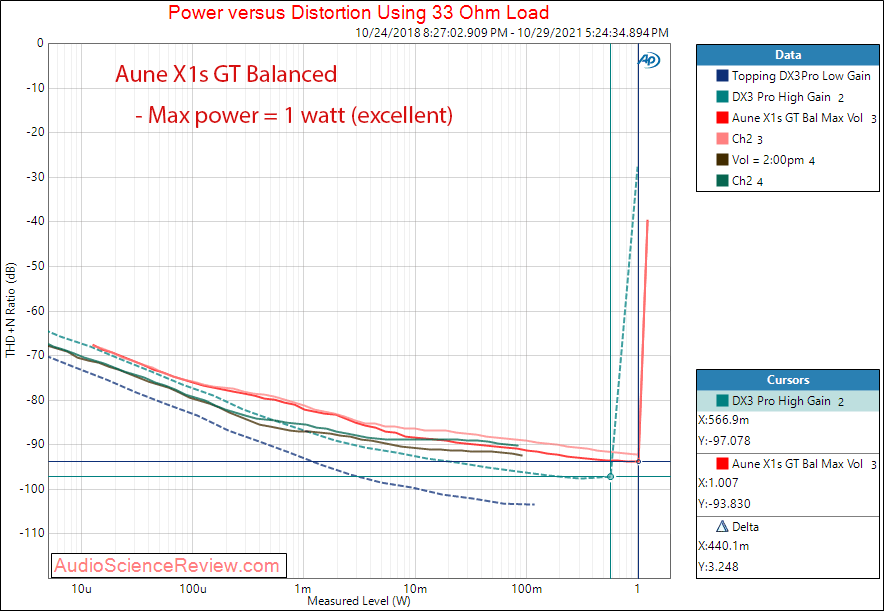Click the 1m tick on the x-axis
The height and width of the screenshot is (611, 884).
click(x=303, y=590)
